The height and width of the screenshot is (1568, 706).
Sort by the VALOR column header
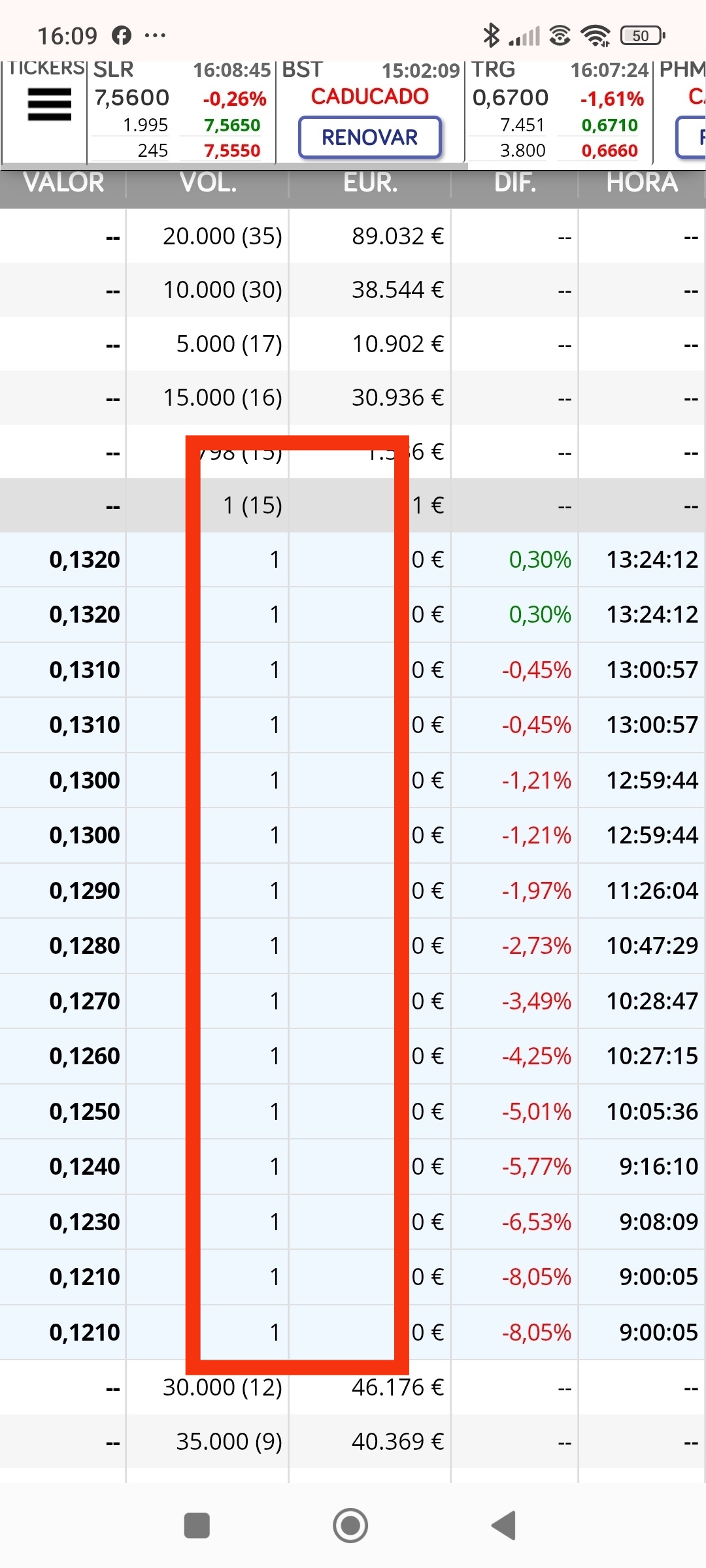tap(63, 183)
